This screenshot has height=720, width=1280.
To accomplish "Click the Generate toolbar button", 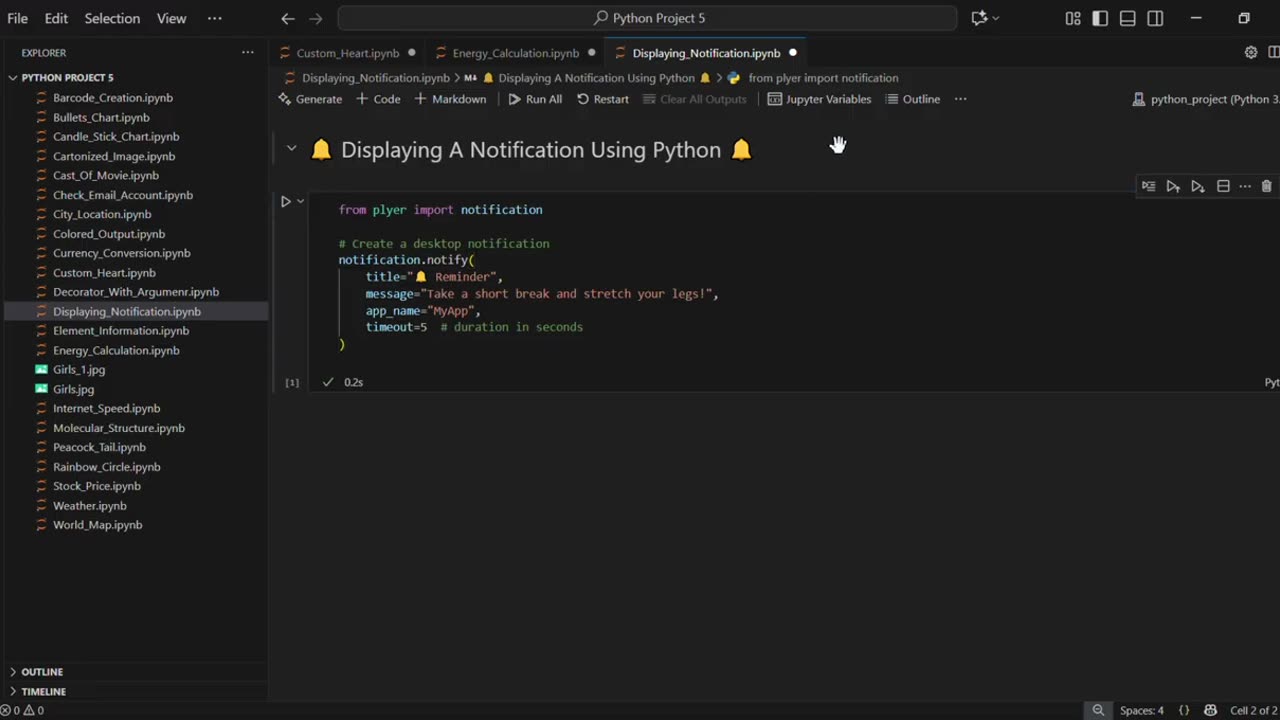I will click(310, 99).
